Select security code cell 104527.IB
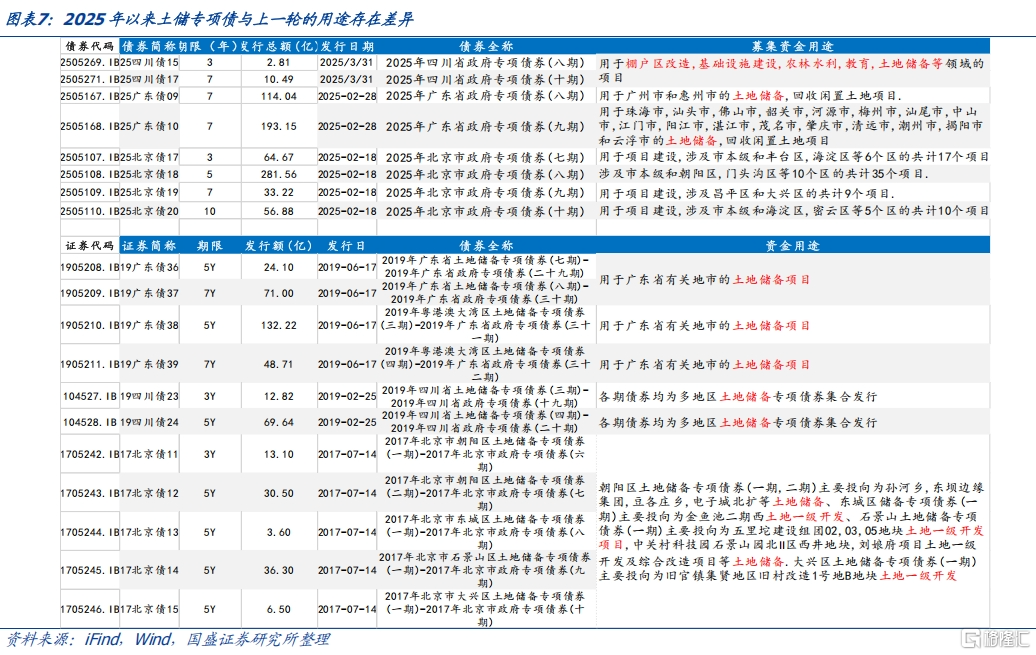 (x=90, y=397)
